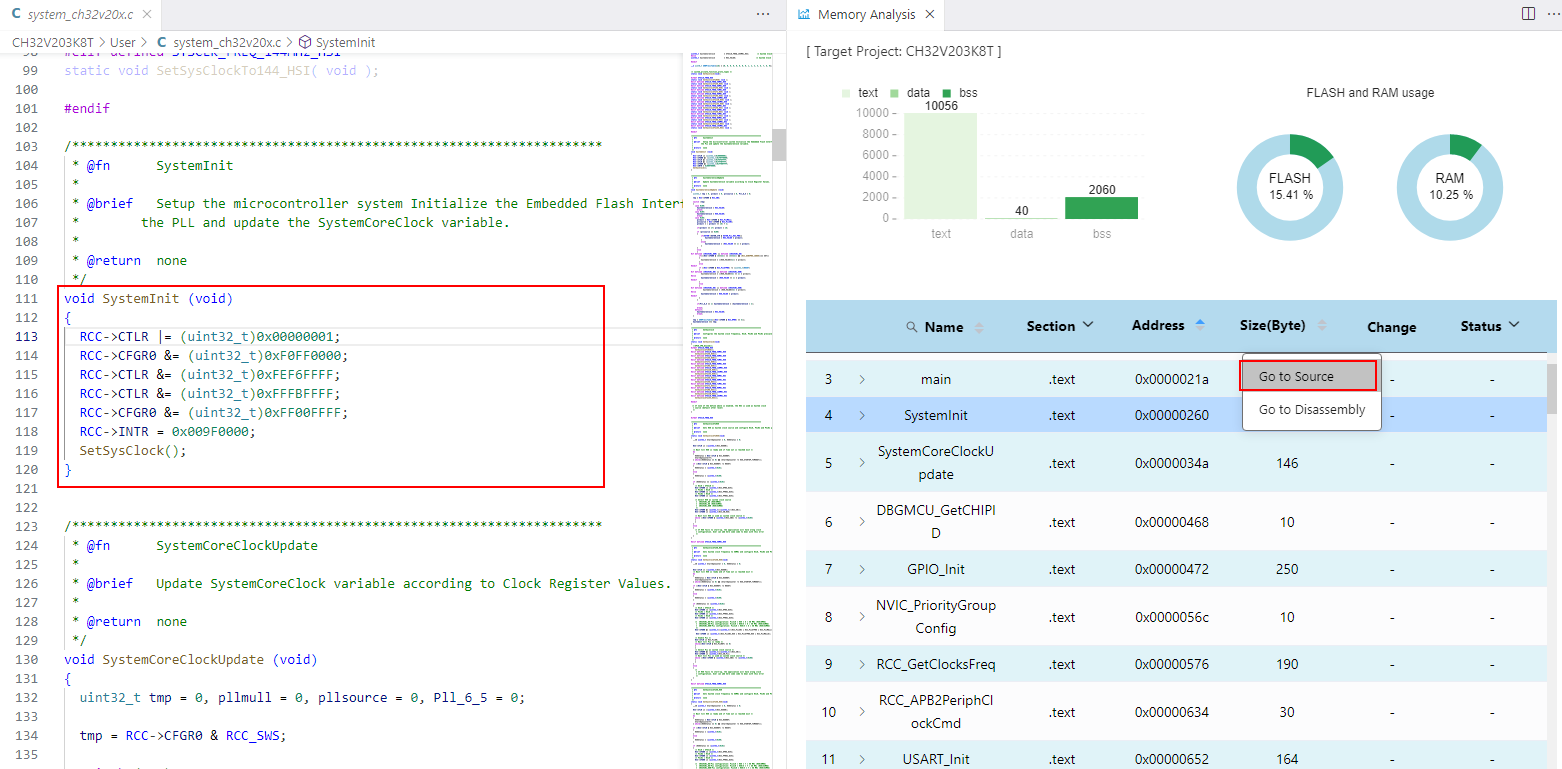The image size is (1562, 769).
Task: Click the code minimap
Action: (x=728, y=410)
